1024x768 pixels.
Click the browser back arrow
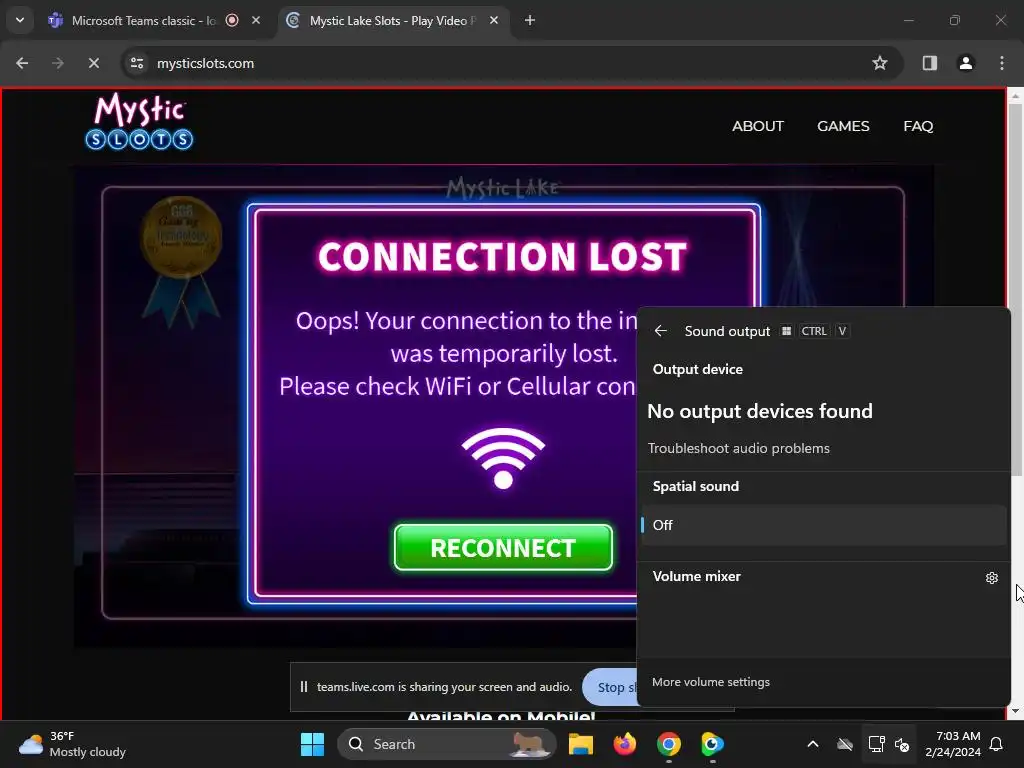(x=22, y=63)
